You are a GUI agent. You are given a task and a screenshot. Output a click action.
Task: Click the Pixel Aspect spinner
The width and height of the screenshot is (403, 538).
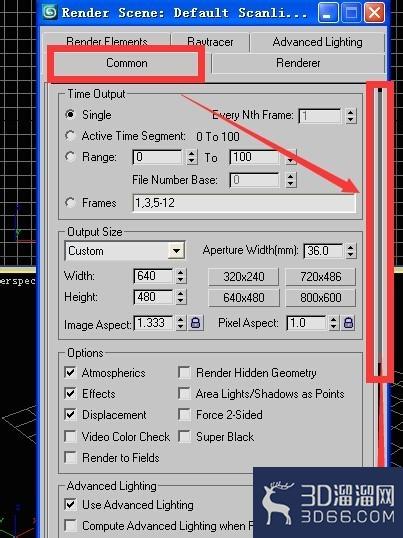[333, 323]
